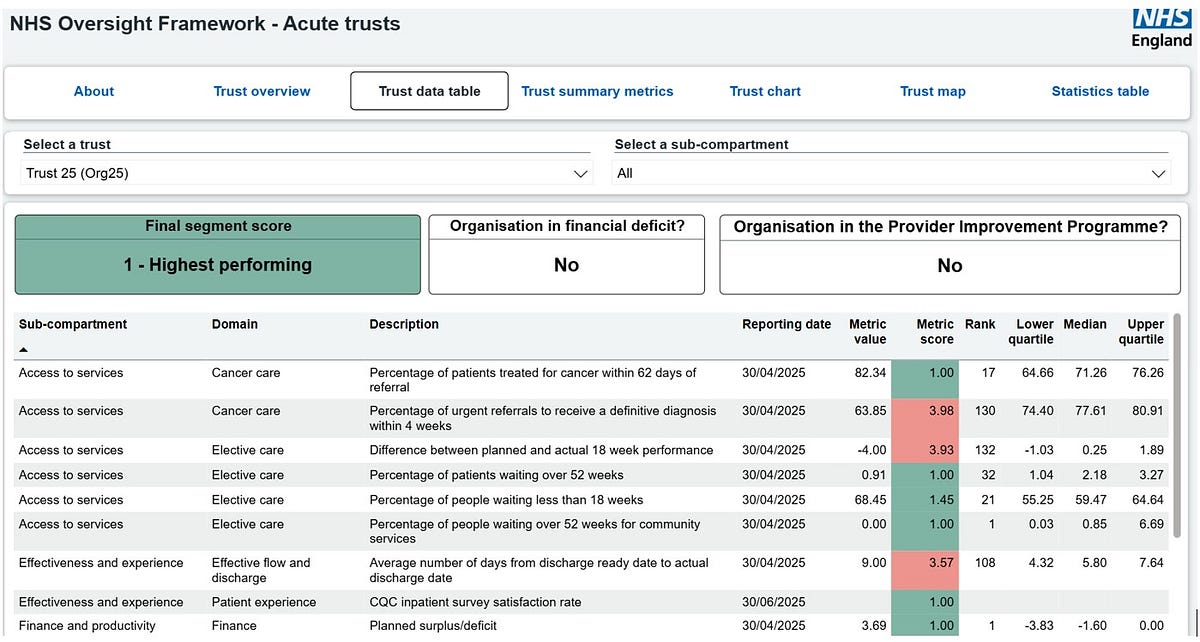1200x642 pixels.
Task: Click the 'Finance and productivity' sub-compartment cell
Action: tap(87, 626)
